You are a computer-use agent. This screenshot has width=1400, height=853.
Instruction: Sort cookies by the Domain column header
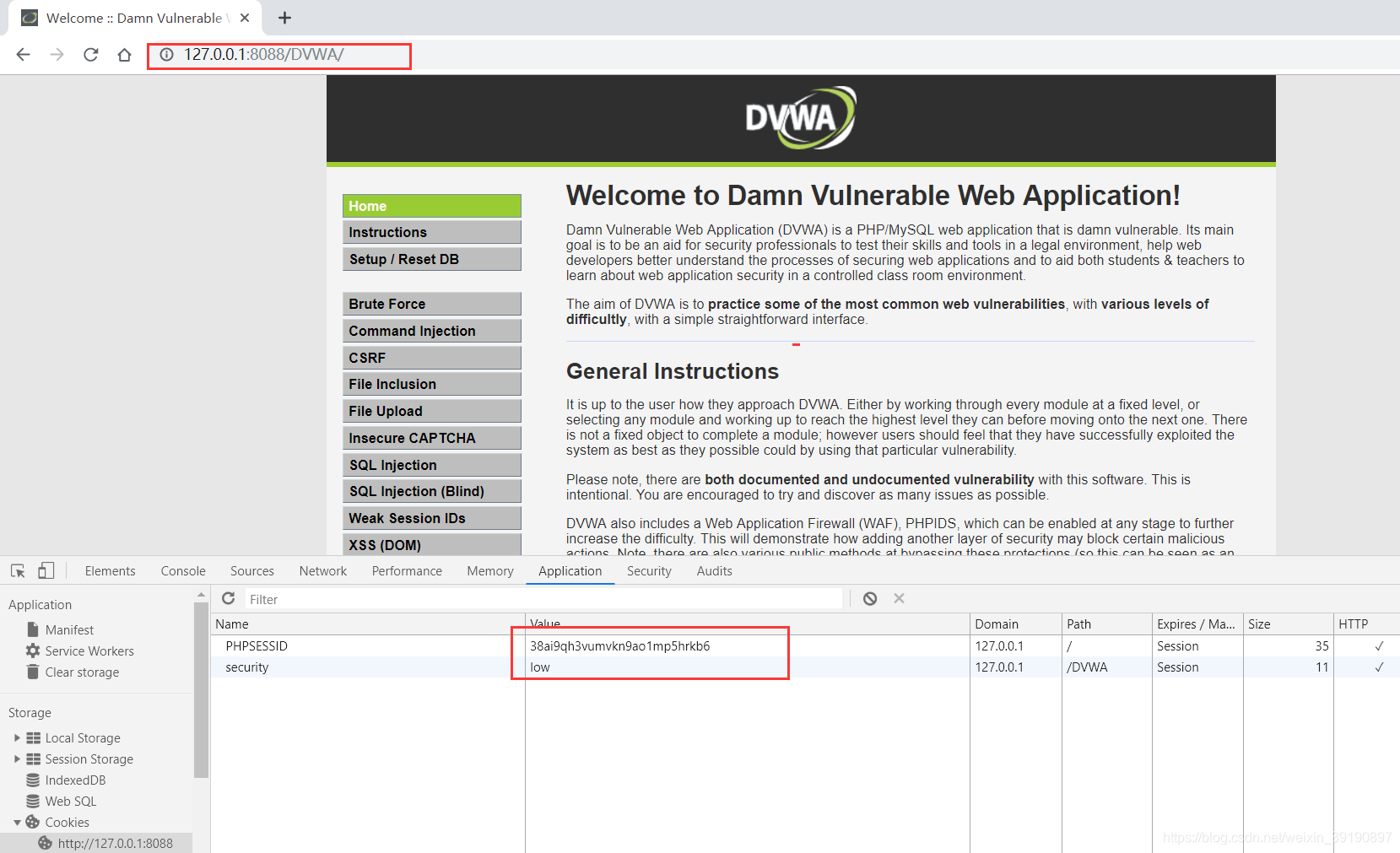pyautogui.click(x=1016, y=624)
